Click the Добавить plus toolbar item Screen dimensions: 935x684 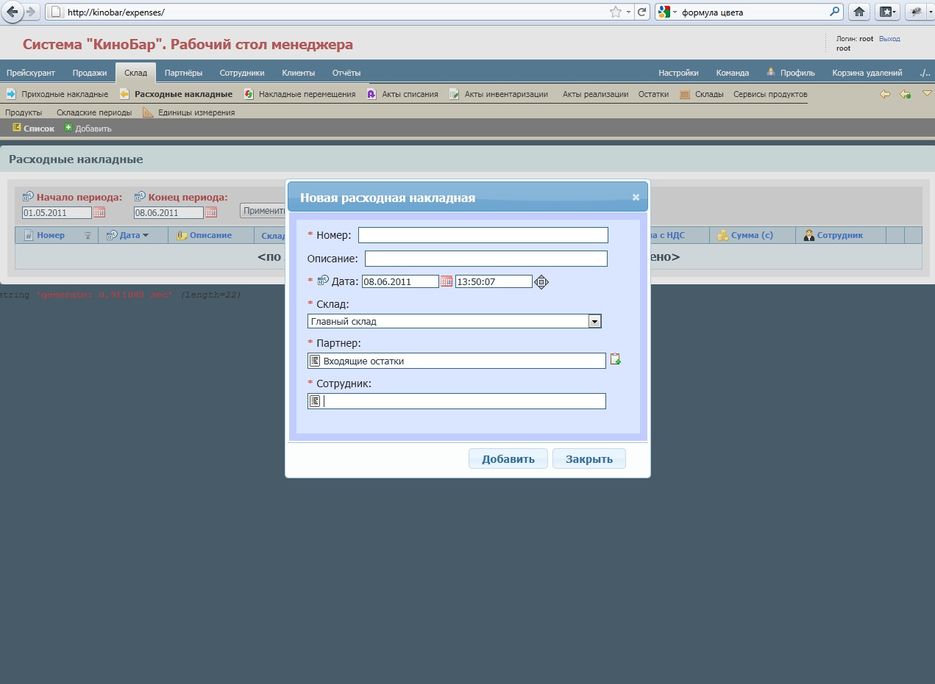pos(88,128)
